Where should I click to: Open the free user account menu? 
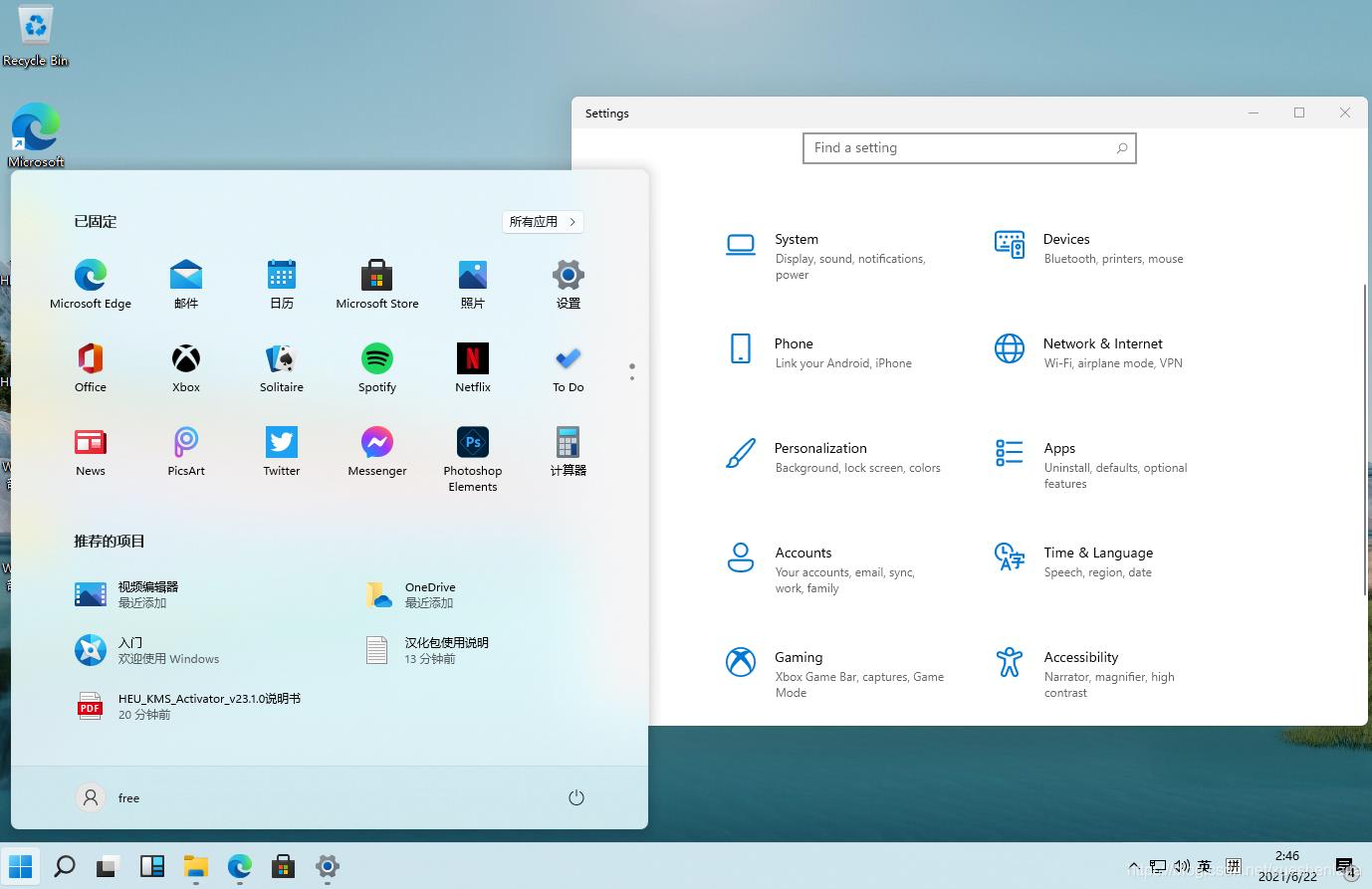coord(108,797)
